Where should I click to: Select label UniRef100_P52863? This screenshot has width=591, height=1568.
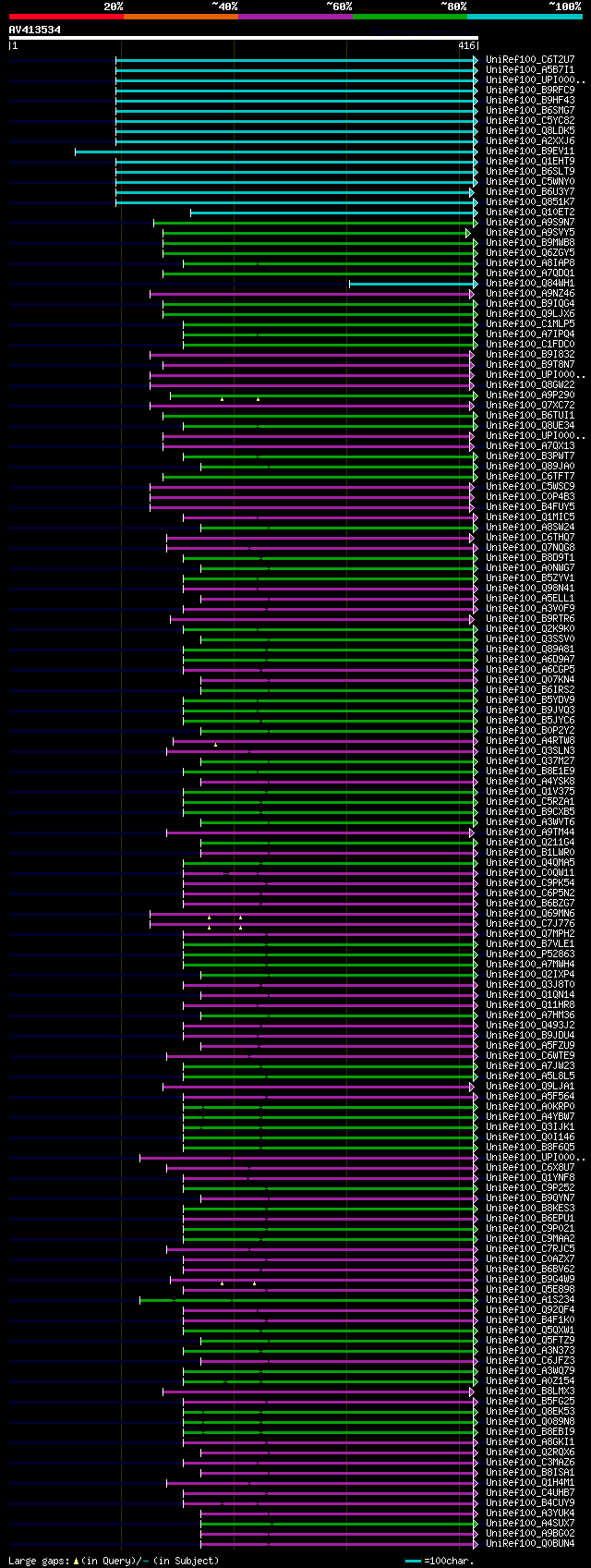pos(530,954)
